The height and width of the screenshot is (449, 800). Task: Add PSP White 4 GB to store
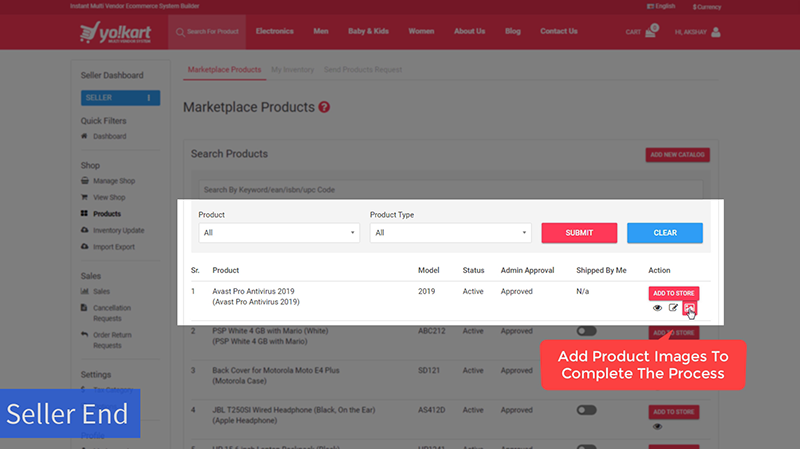pyautogui.click(x=673, y=333)
